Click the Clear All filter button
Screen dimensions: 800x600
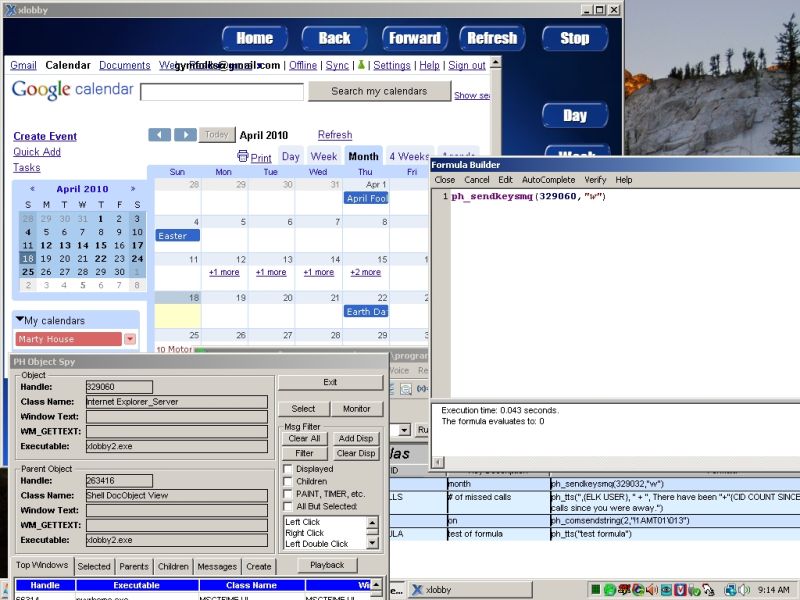pyautogui.click(x=304, y=438)
